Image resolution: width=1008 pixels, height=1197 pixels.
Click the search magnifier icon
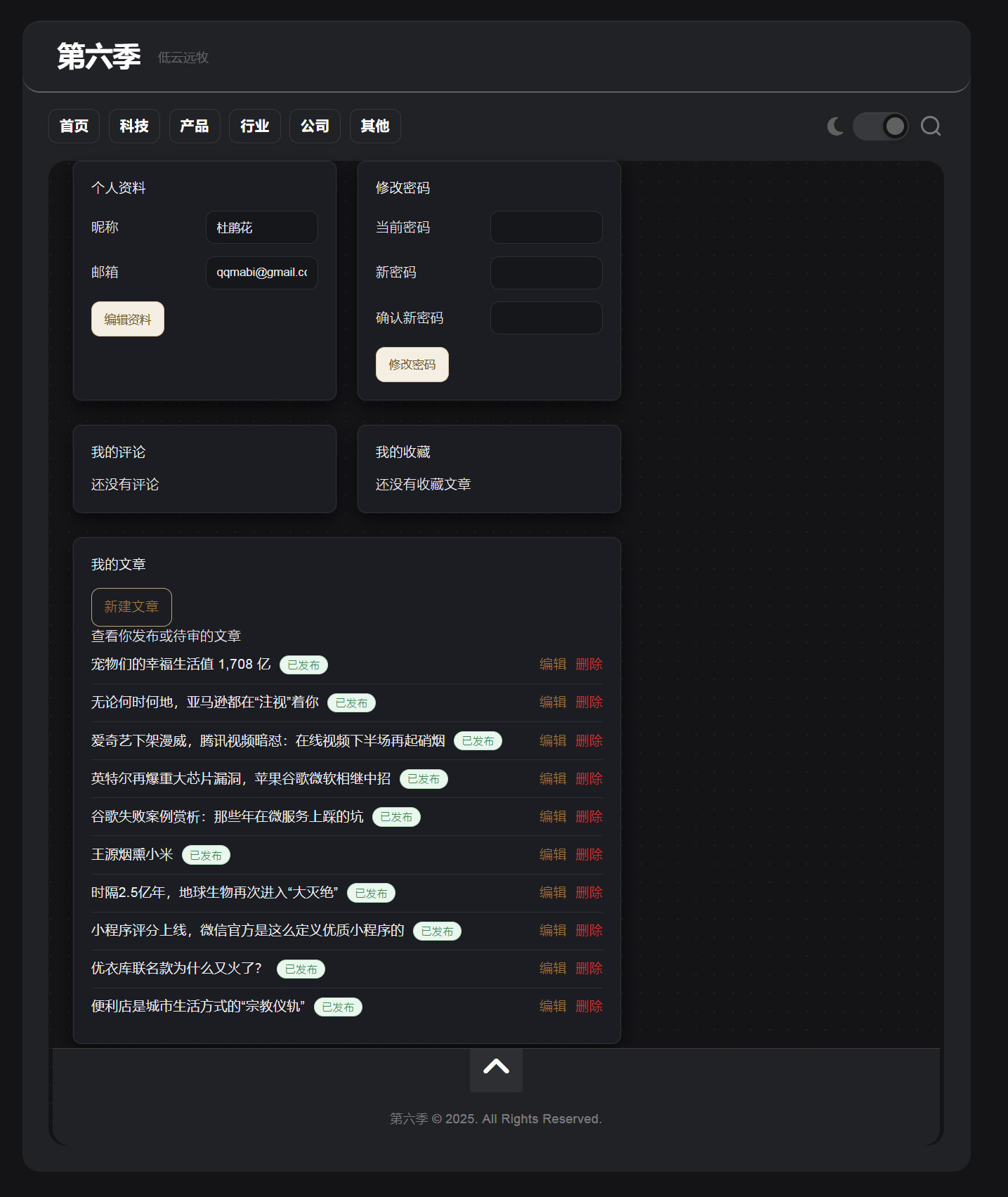(931, 126)
